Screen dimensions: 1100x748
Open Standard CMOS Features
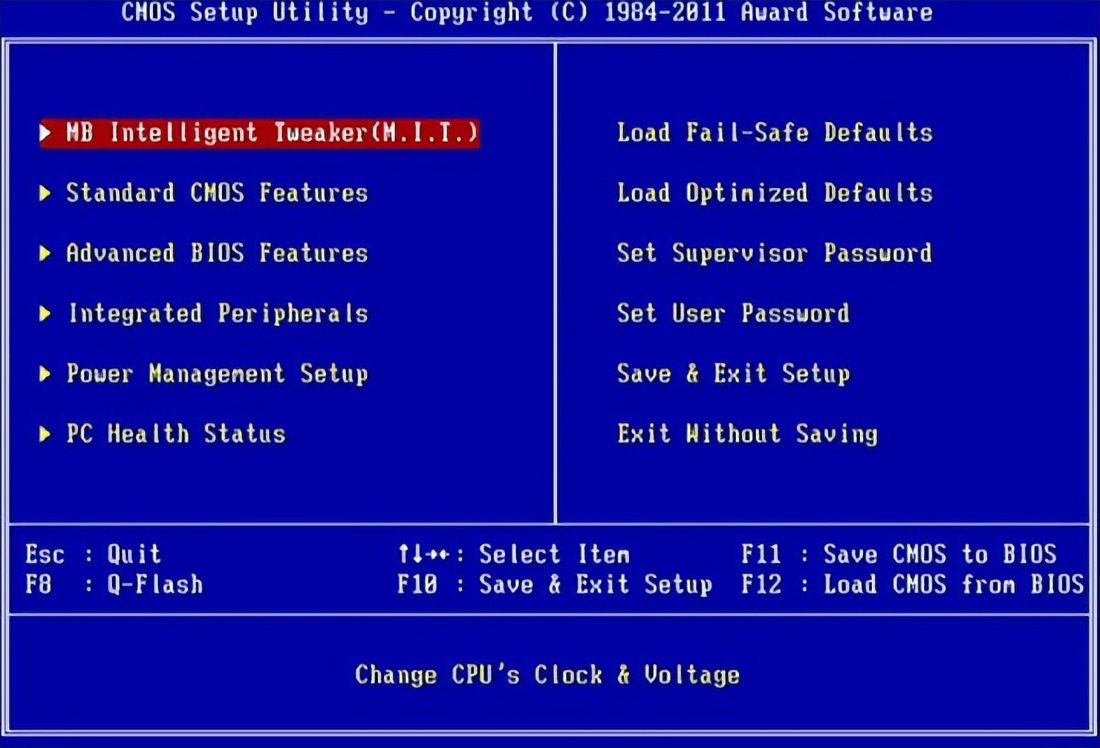pyautogui.click(x=218, y=193)
